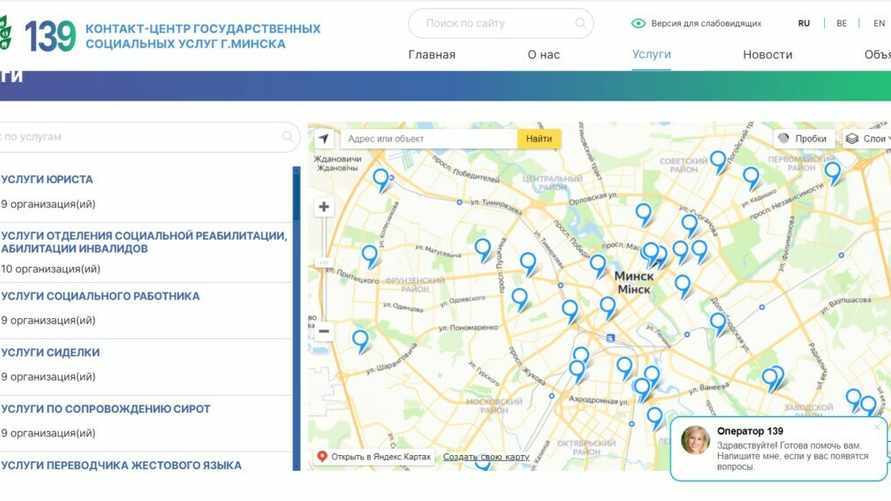The height and width of the screenshot is (501, 891).
Task: Click the 10 организация(ий) count text
Action: (51, 269)
